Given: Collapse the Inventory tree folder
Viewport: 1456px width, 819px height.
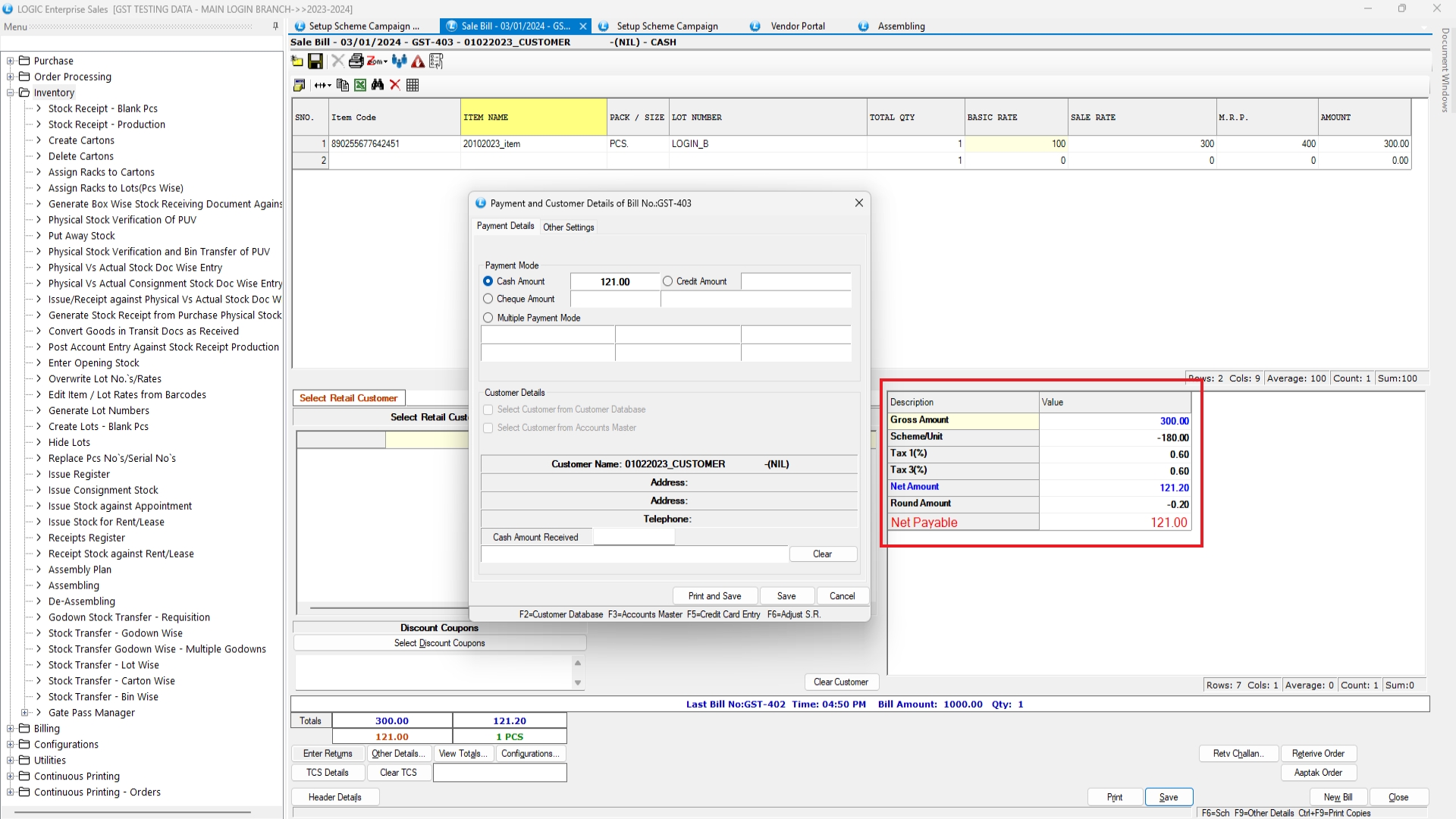Looking at the screenshot, I should [x=11, y=93].
